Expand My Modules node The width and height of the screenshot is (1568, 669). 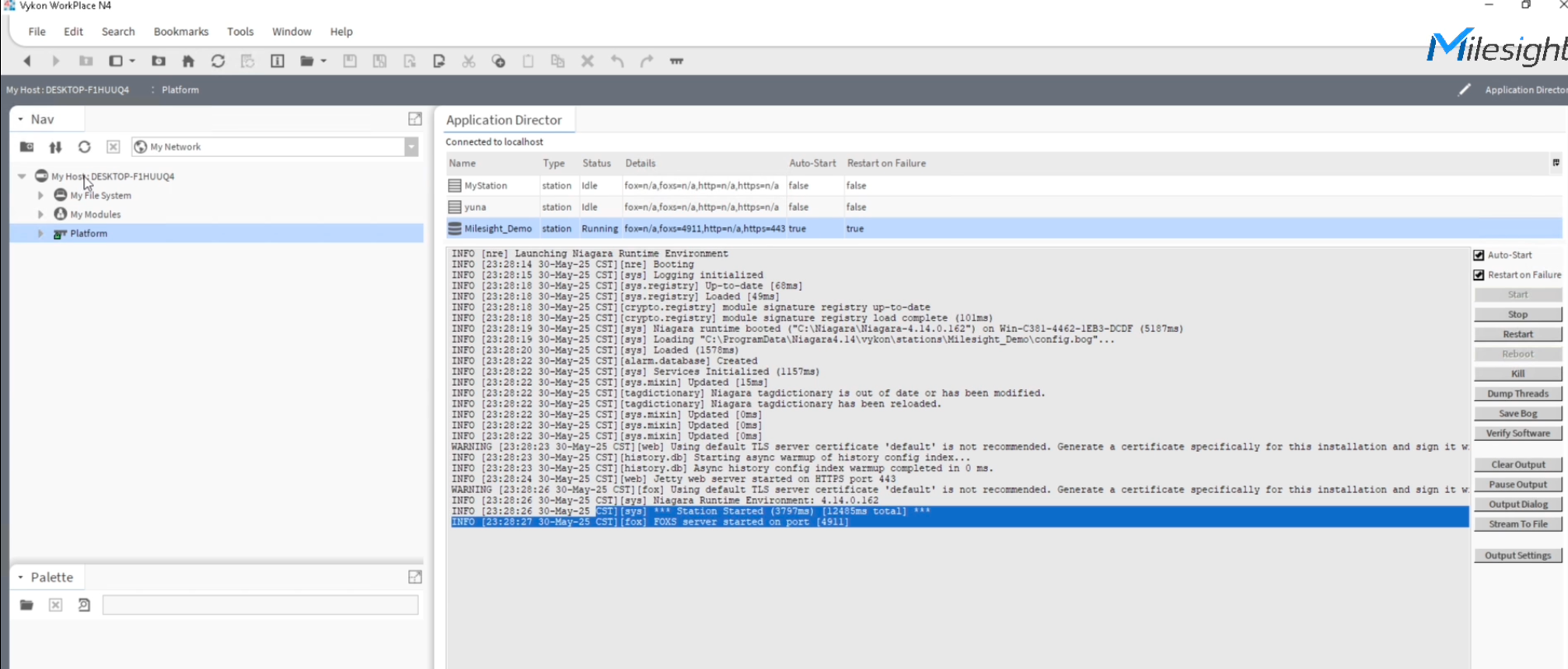point(40,214)
